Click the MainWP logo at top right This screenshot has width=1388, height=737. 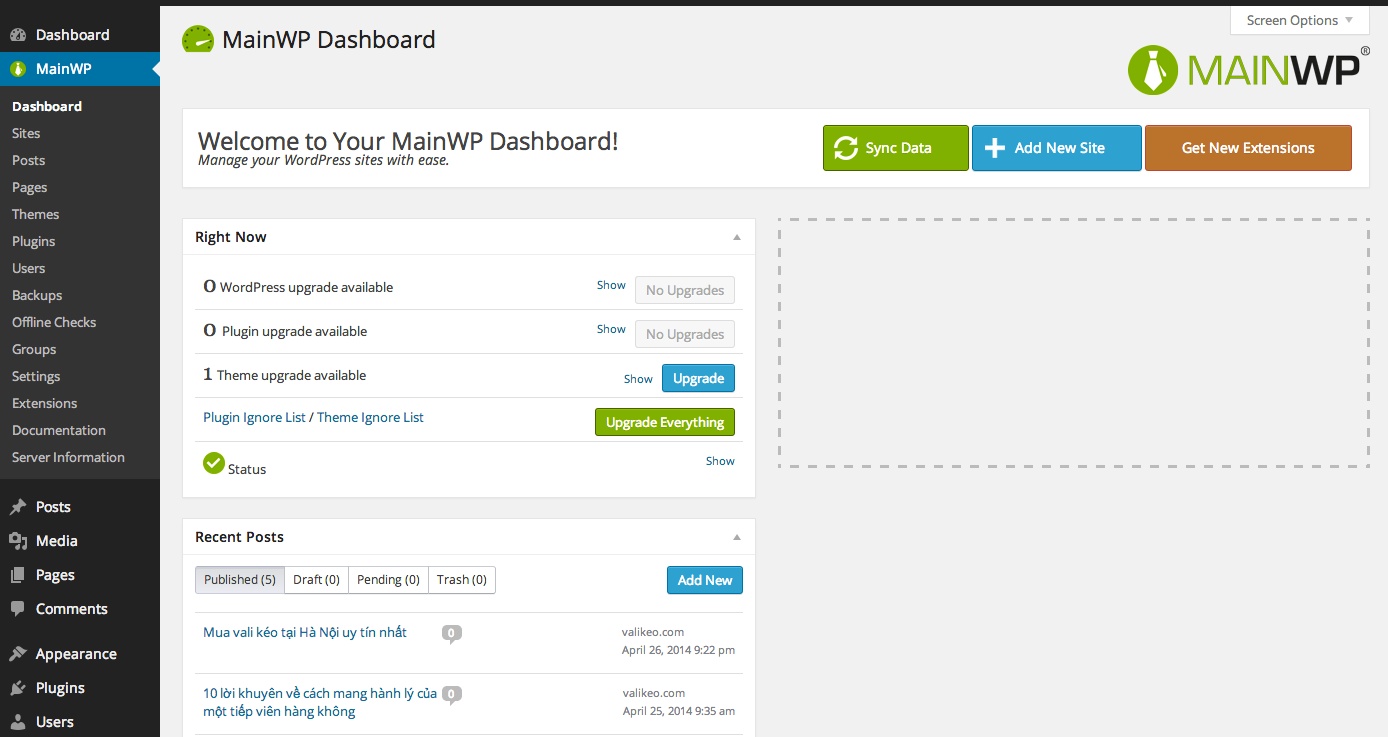coord(1248,70)
